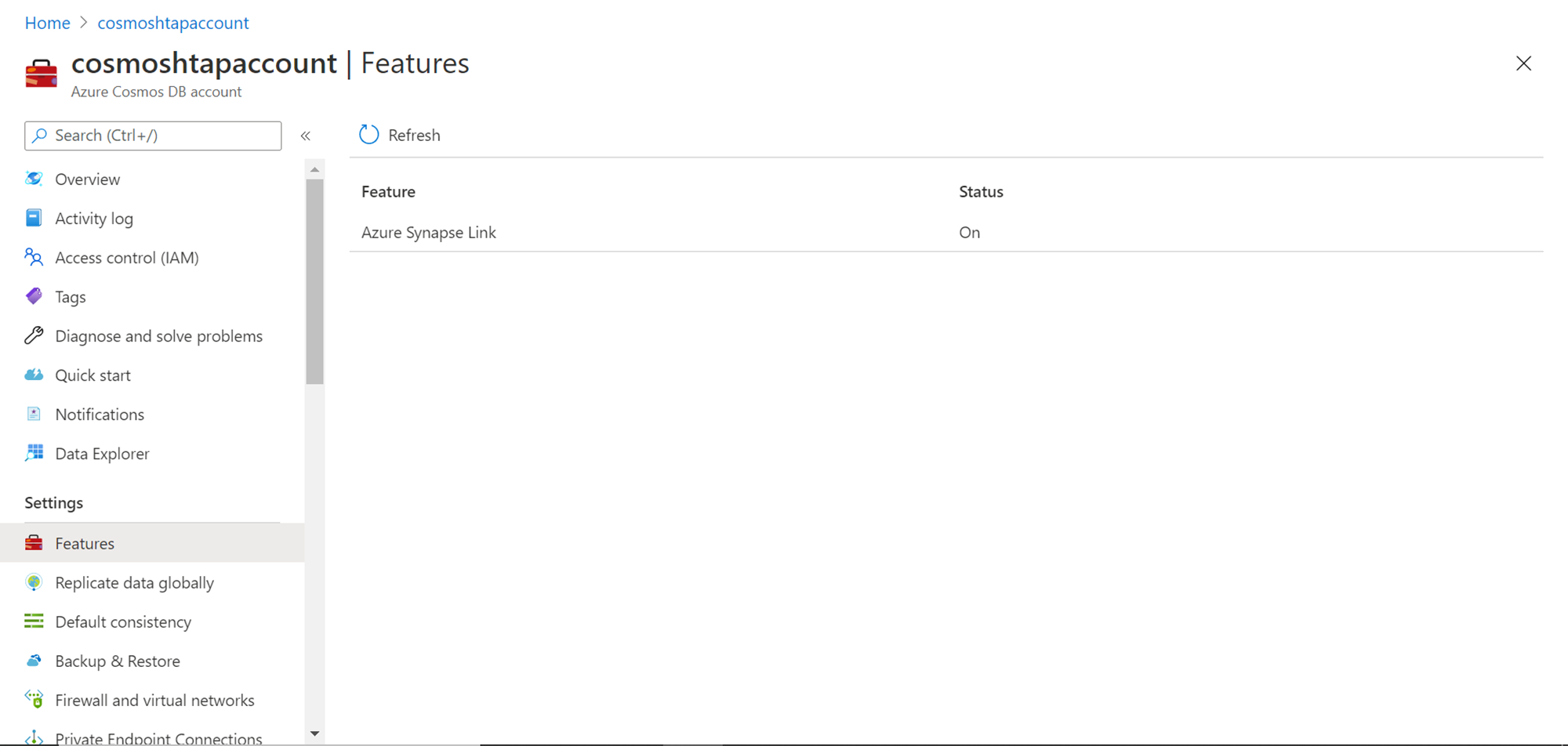Viewport: 1568px width, 746px height.
Task: Click the Activity log icon
Action: tap(34, 218)
